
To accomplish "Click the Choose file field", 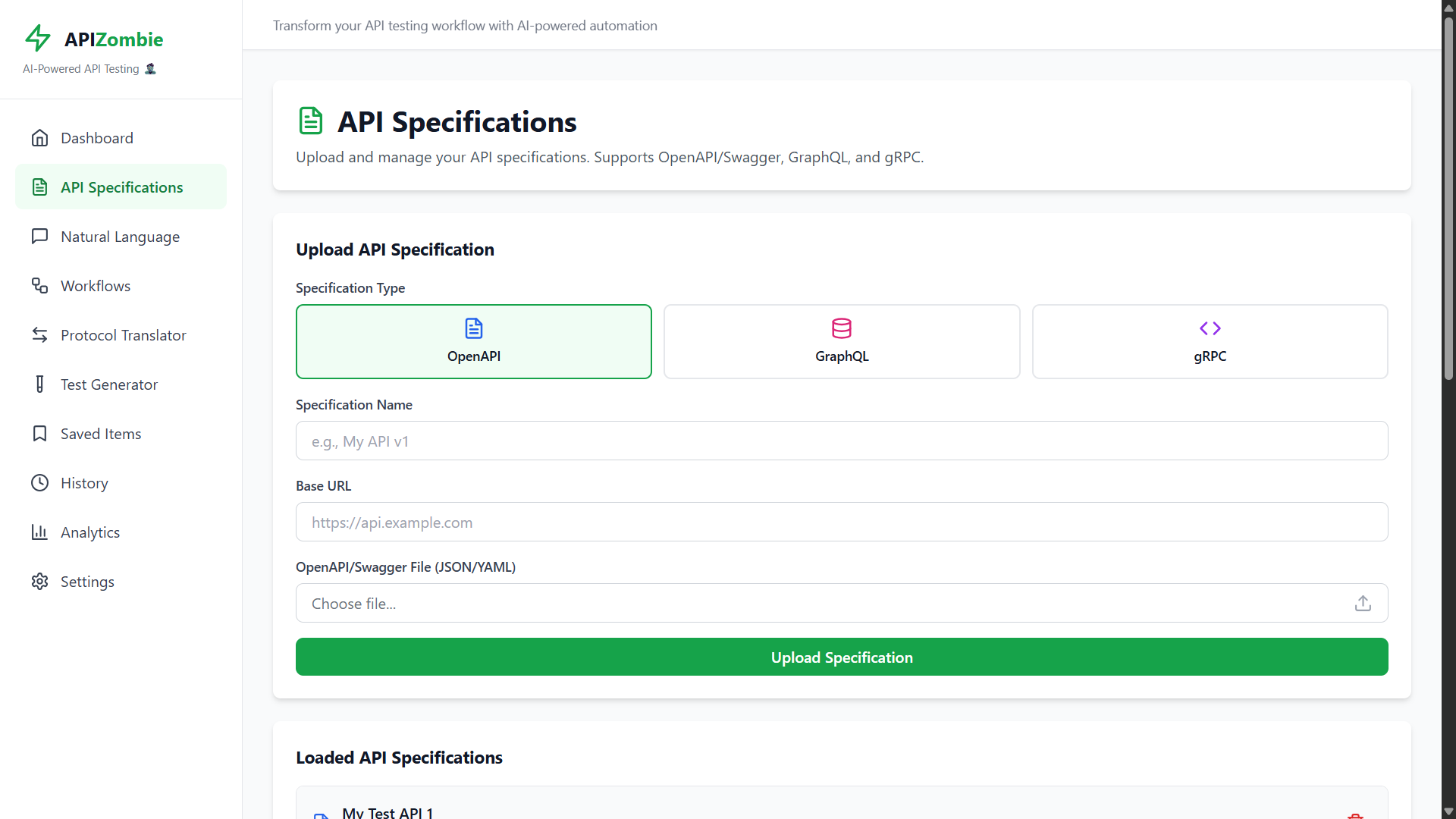I will pyautogui.click(x=827, y=604).
